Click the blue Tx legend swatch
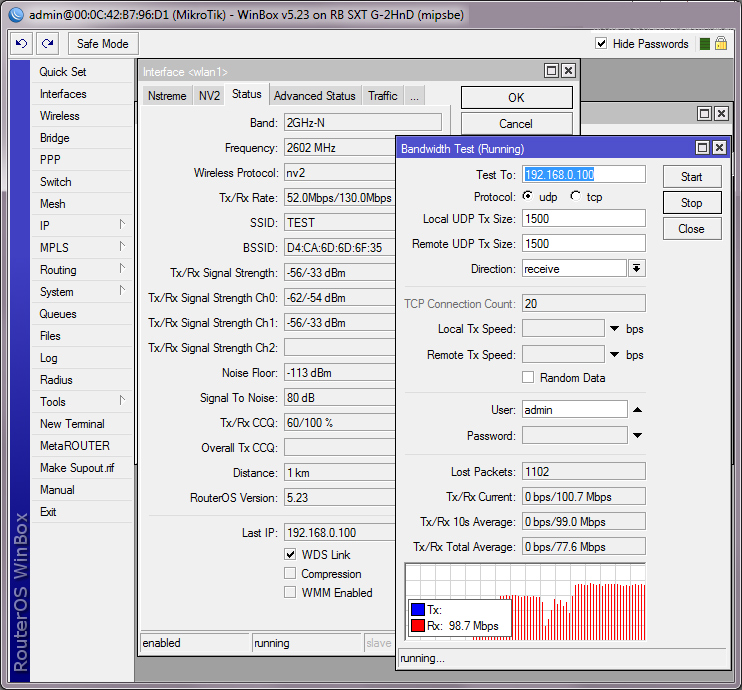The width and height of the screenshot is (742, 690). click(418, 610)
